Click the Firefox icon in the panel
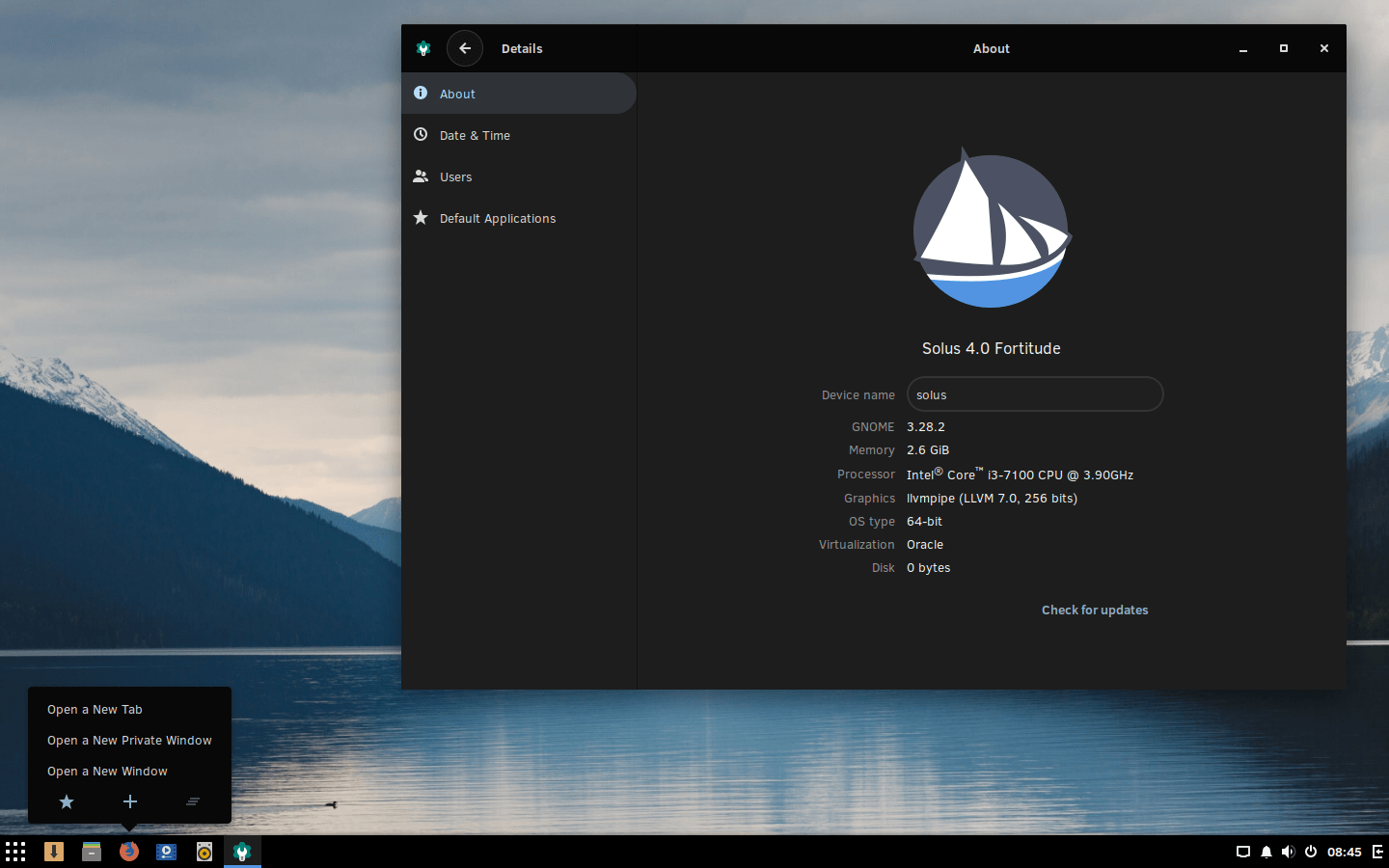This screenshot has width=1389, height=868. pyautogui.click(x=129, y=852)
